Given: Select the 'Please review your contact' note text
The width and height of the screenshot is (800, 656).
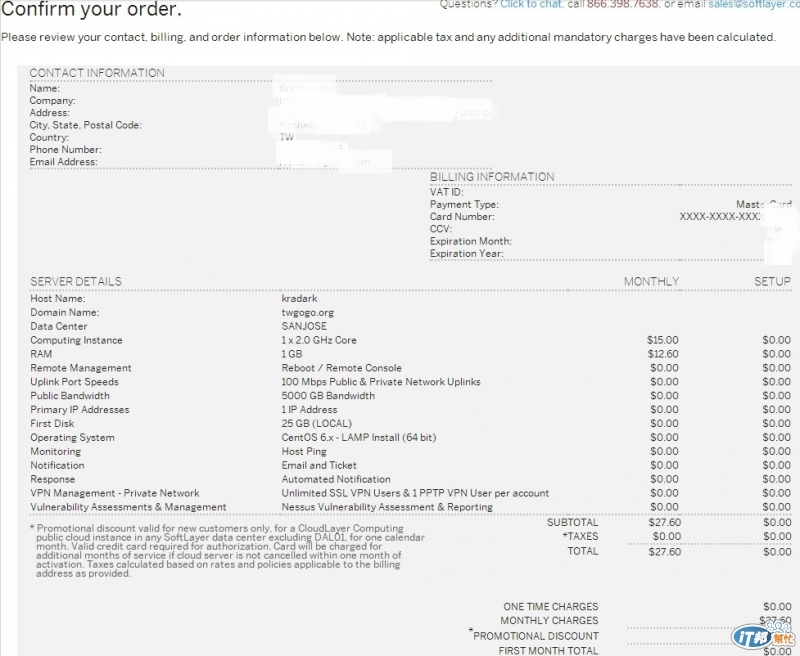Looking at the screenshot, I should 388,37.
